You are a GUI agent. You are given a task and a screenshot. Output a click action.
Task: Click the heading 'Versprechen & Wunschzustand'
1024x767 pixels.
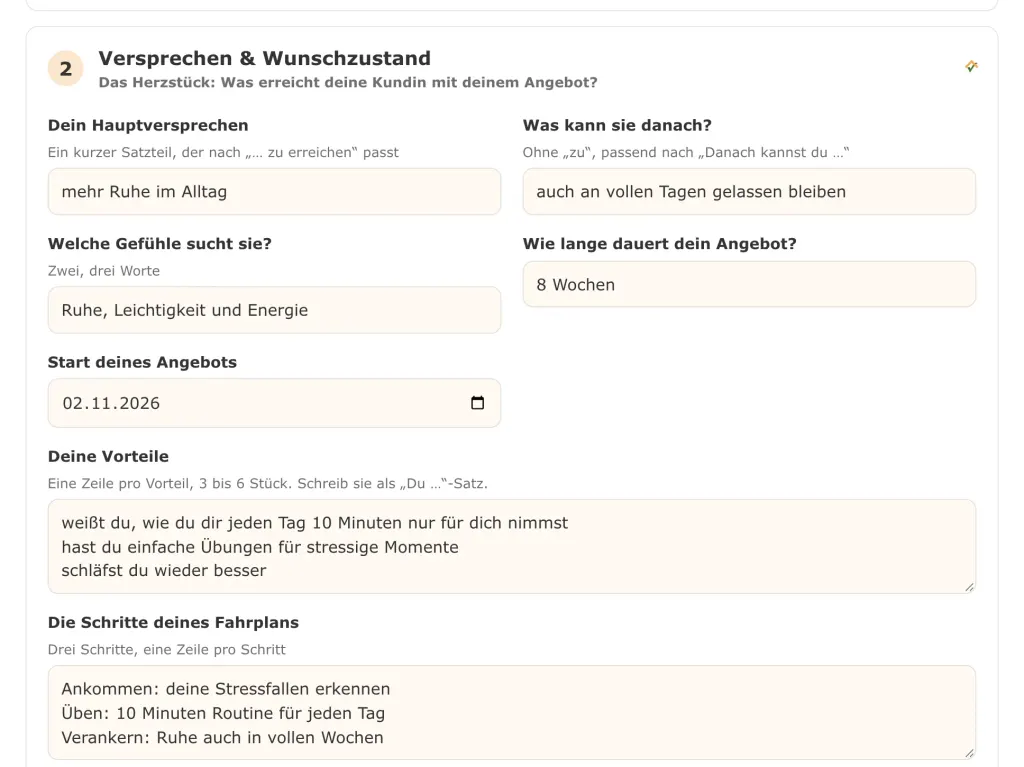(x=264, y=58)
